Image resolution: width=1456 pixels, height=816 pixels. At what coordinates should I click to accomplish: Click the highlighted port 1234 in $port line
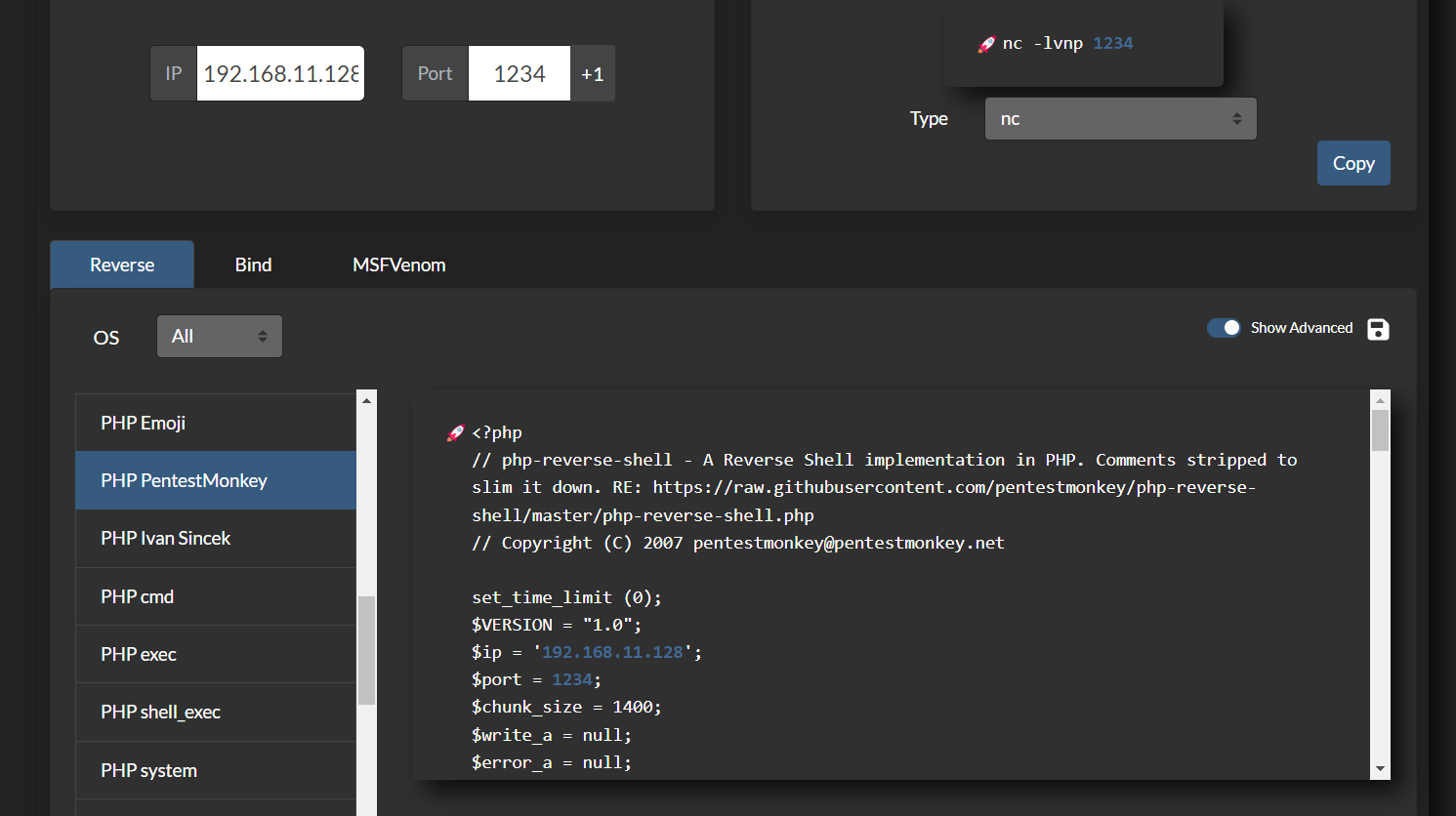tap(572, 679)
